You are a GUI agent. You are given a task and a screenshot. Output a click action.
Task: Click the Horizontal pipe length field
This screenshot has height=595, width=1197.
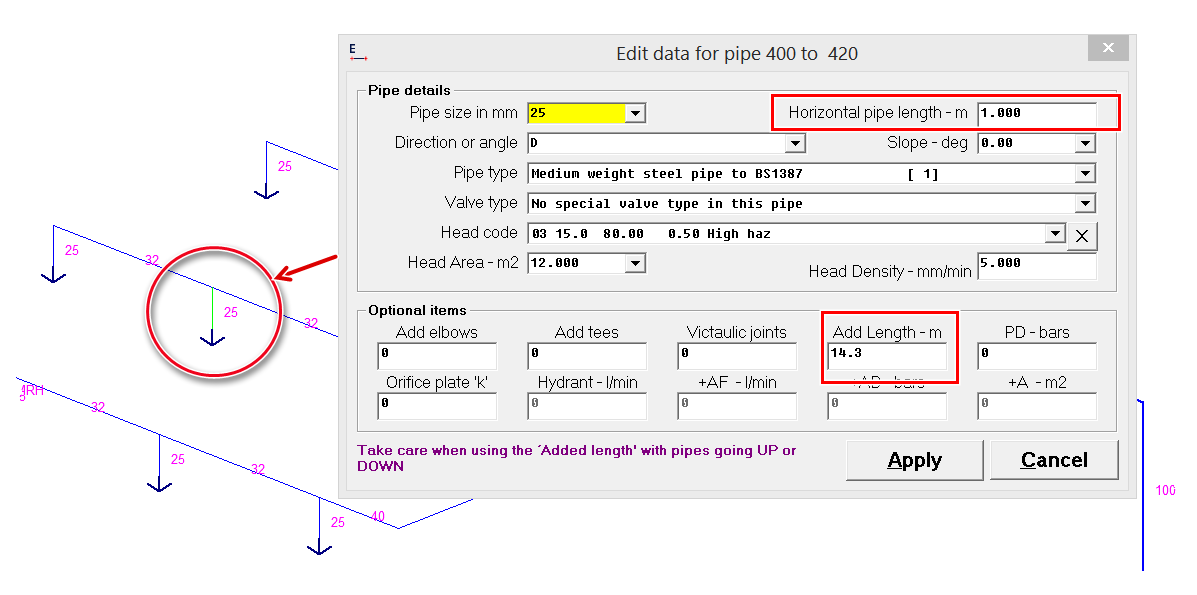pyautogui.click(x=1036, y=114)
